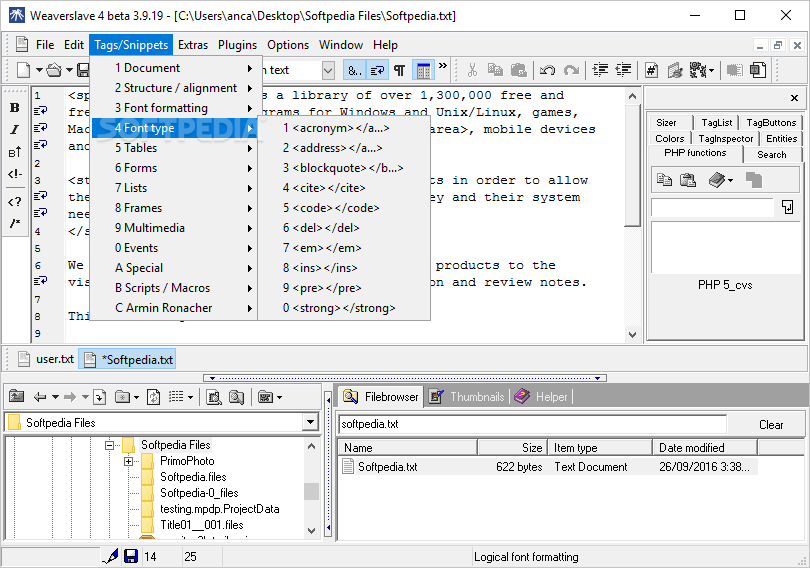This screenshot has width=810, height=568.
Task: Open the 5 Tables submenu
Action: (176, 148)
